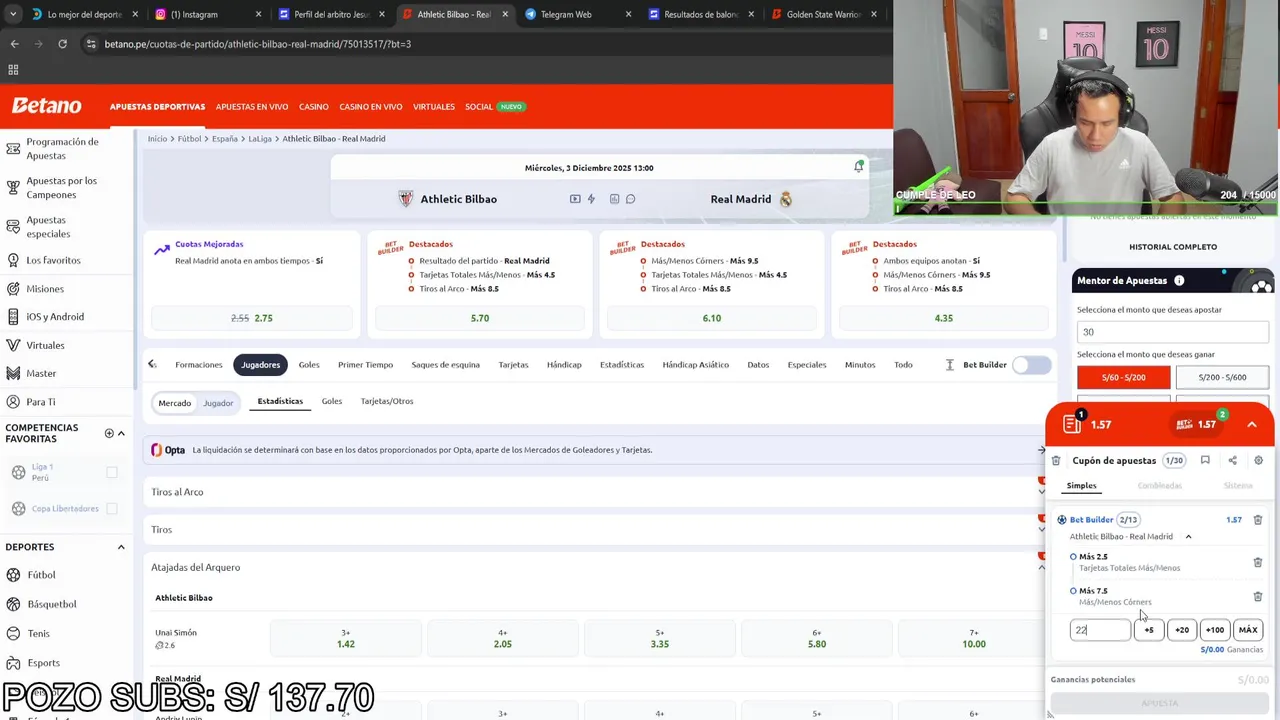Click the stake amount input field
This screenshot has height=720, width=1280.
[x=1100, y=630]
